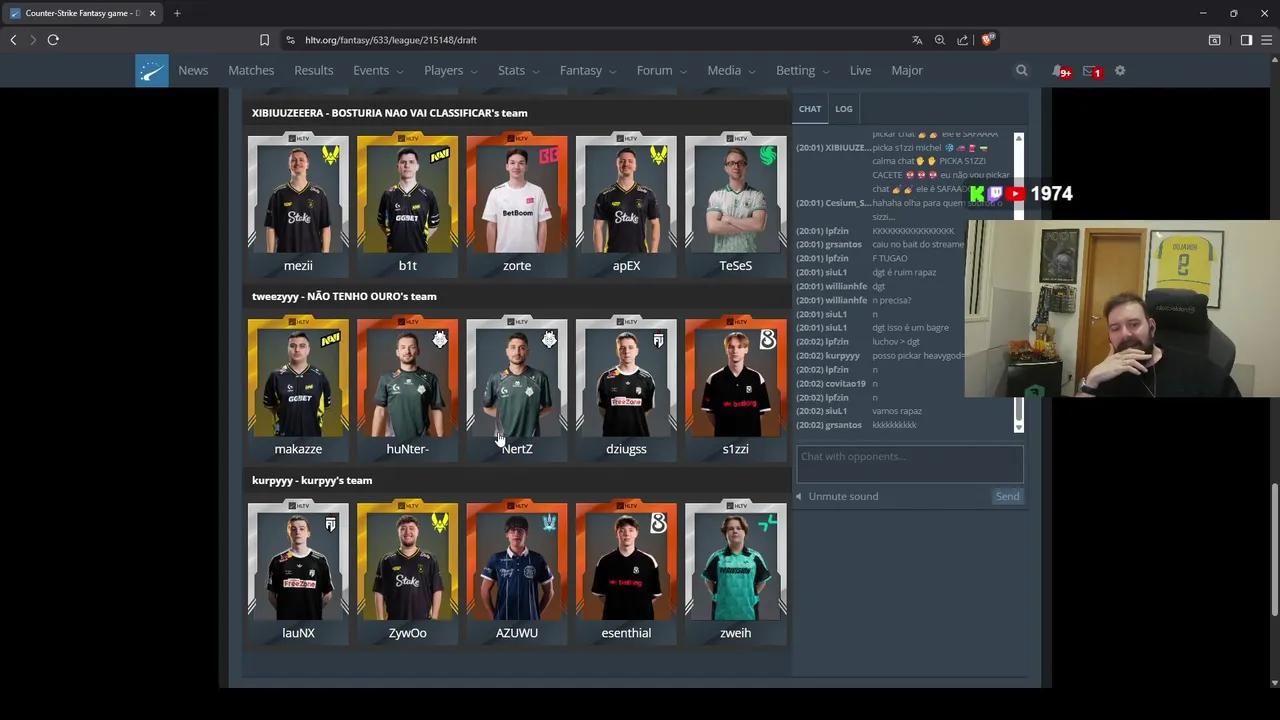Expand the Media dropdown
This screenshot has height=720, width=1280.
click(731, 71)
